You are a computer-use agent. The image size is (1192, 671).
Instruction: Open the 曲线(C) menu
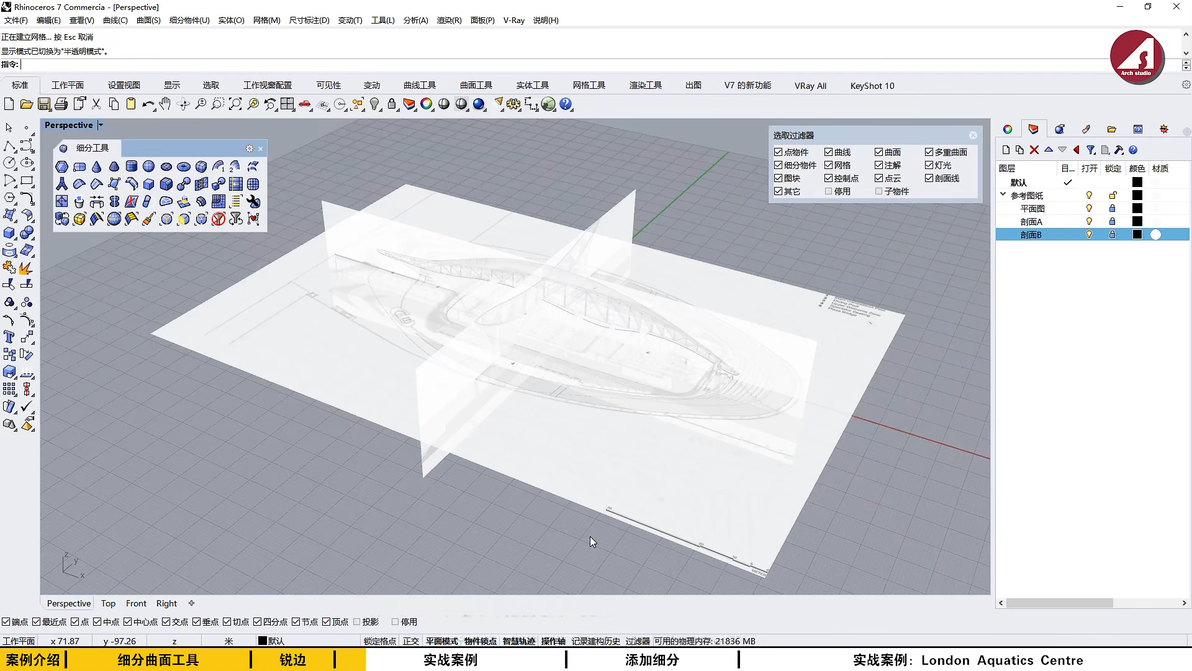tap(115, 20)
